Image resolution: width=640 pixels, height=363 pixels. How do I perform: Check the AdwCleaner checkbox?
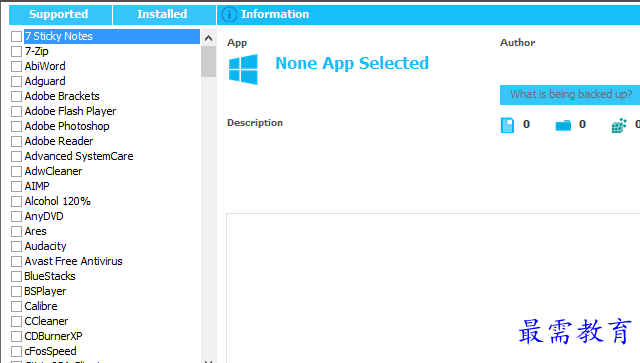(16, 171)
